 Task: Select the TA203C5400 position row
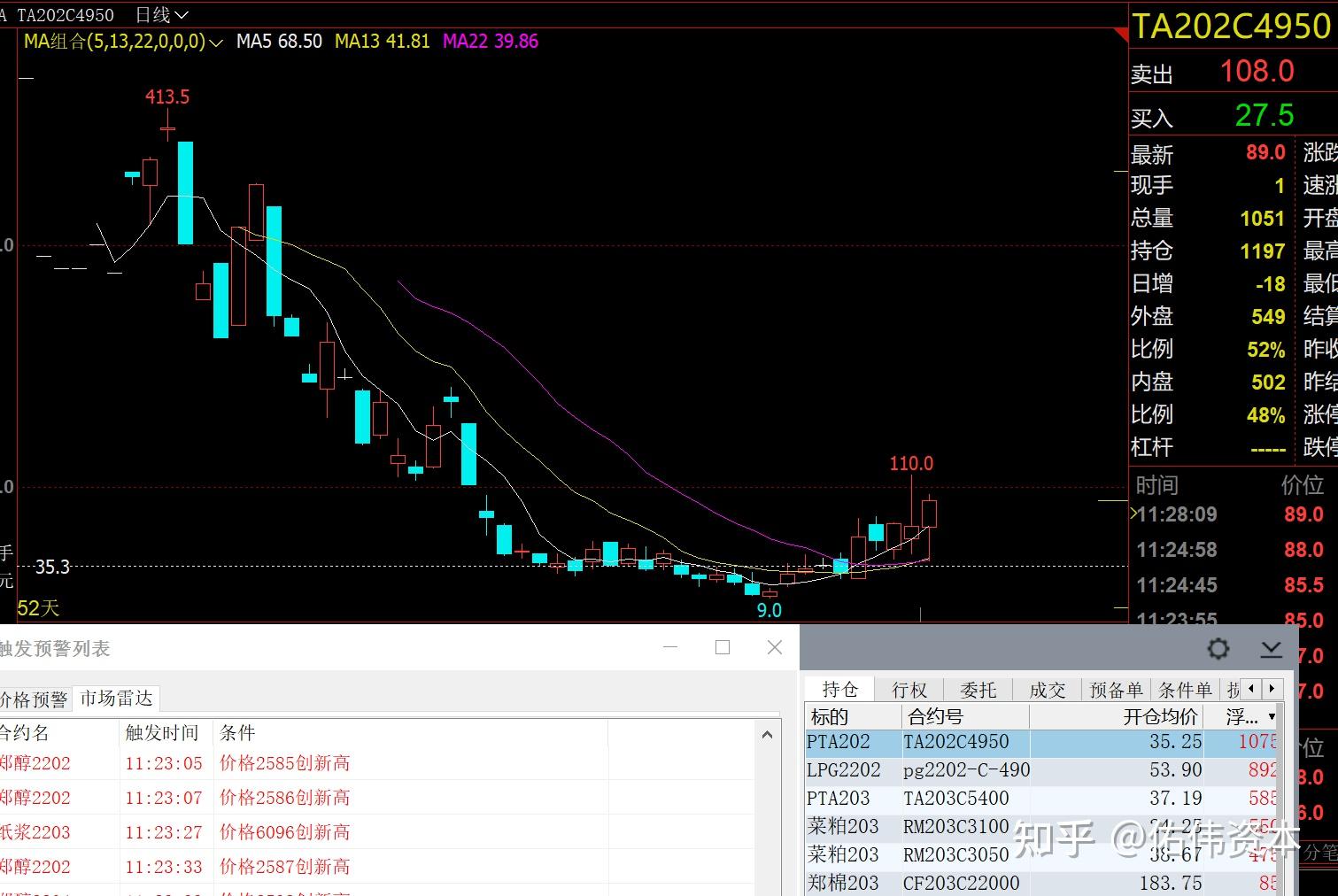tap(1042, 799)
